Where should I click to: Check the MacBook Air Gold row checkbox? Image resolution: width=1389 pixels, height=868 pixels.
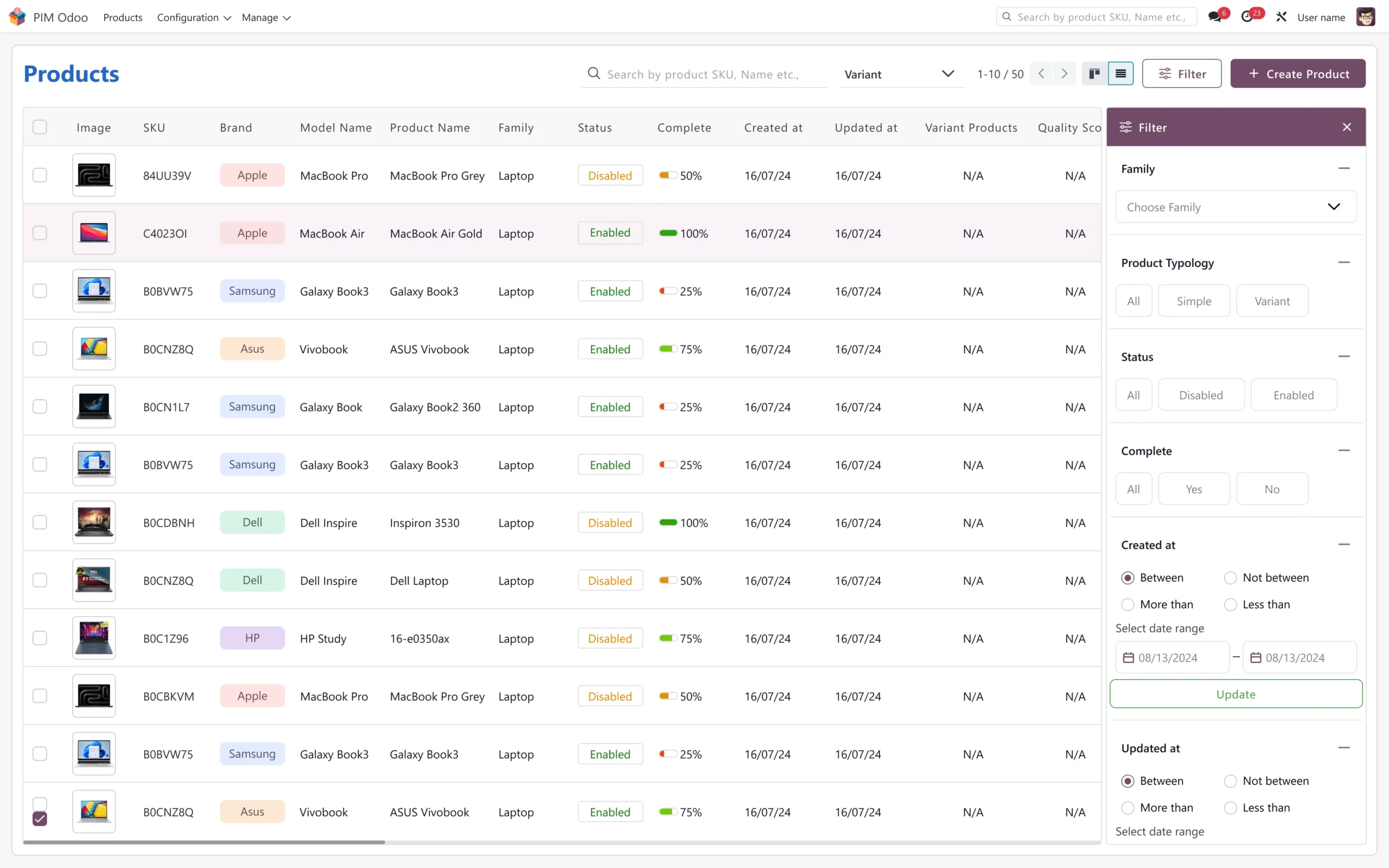[40, 233]
